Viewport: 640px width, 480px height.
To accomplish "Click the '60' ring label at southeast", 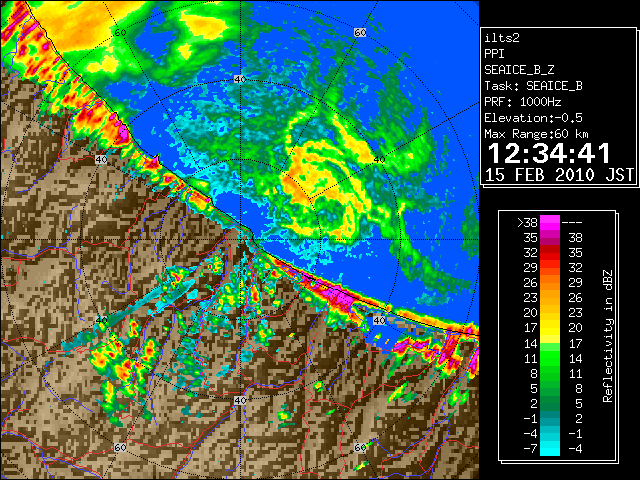I will tap(360, 447).
